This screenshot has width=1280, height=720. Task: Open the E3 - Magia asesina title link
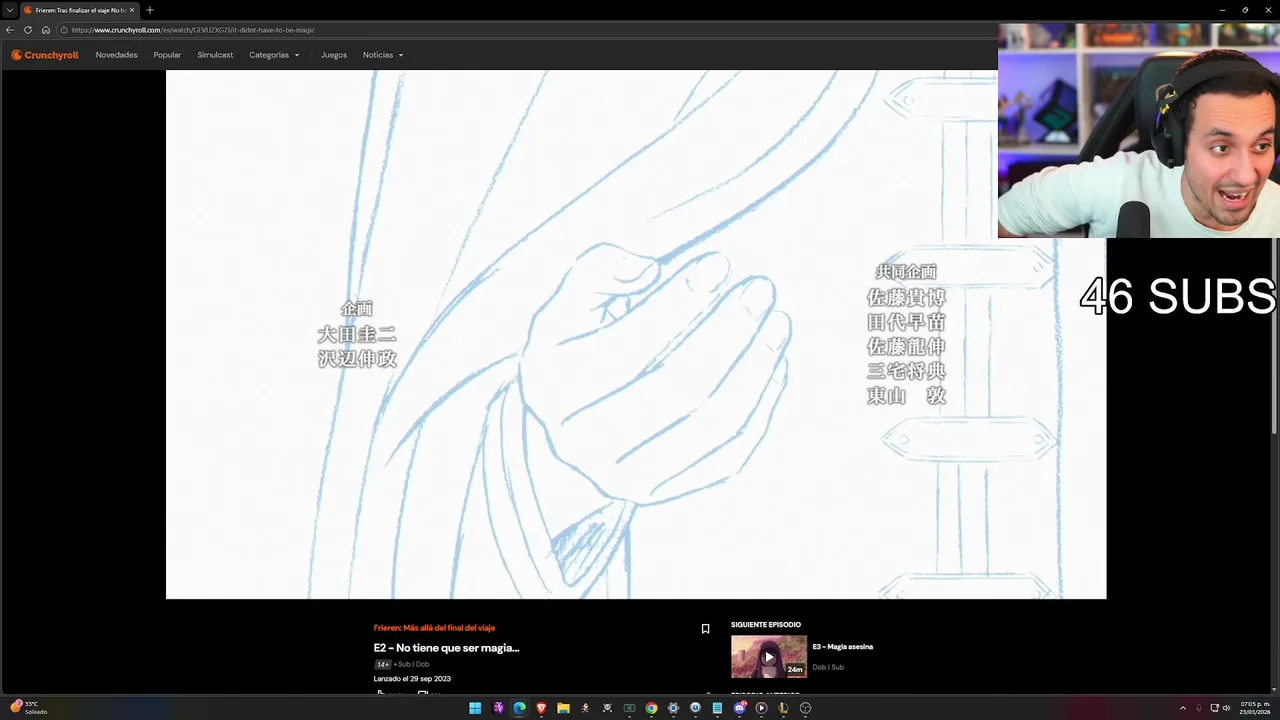coord(842,647)
